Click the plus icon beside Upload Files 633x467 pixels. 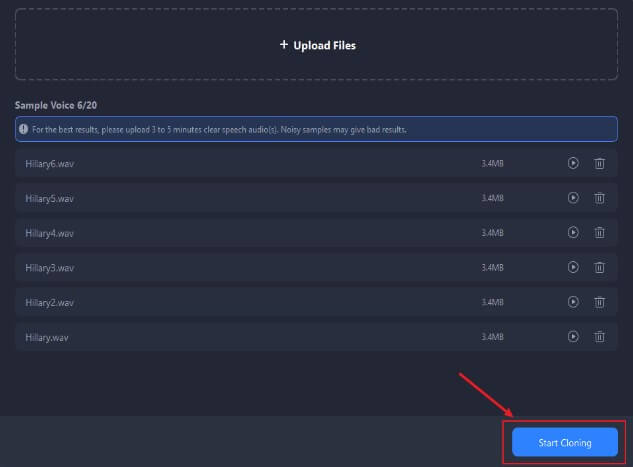pyautogui.click(x=284, y=44)
